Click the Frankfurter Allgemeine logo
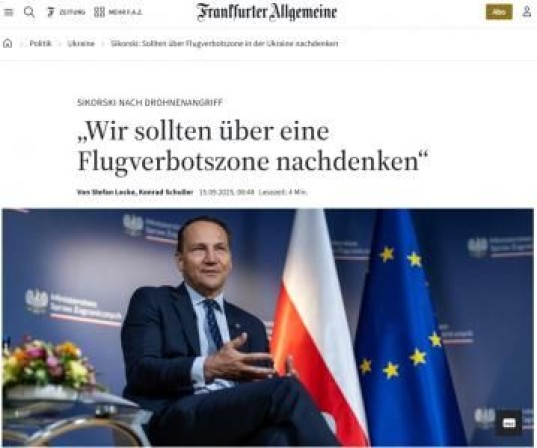 click(x=267, y=12)
